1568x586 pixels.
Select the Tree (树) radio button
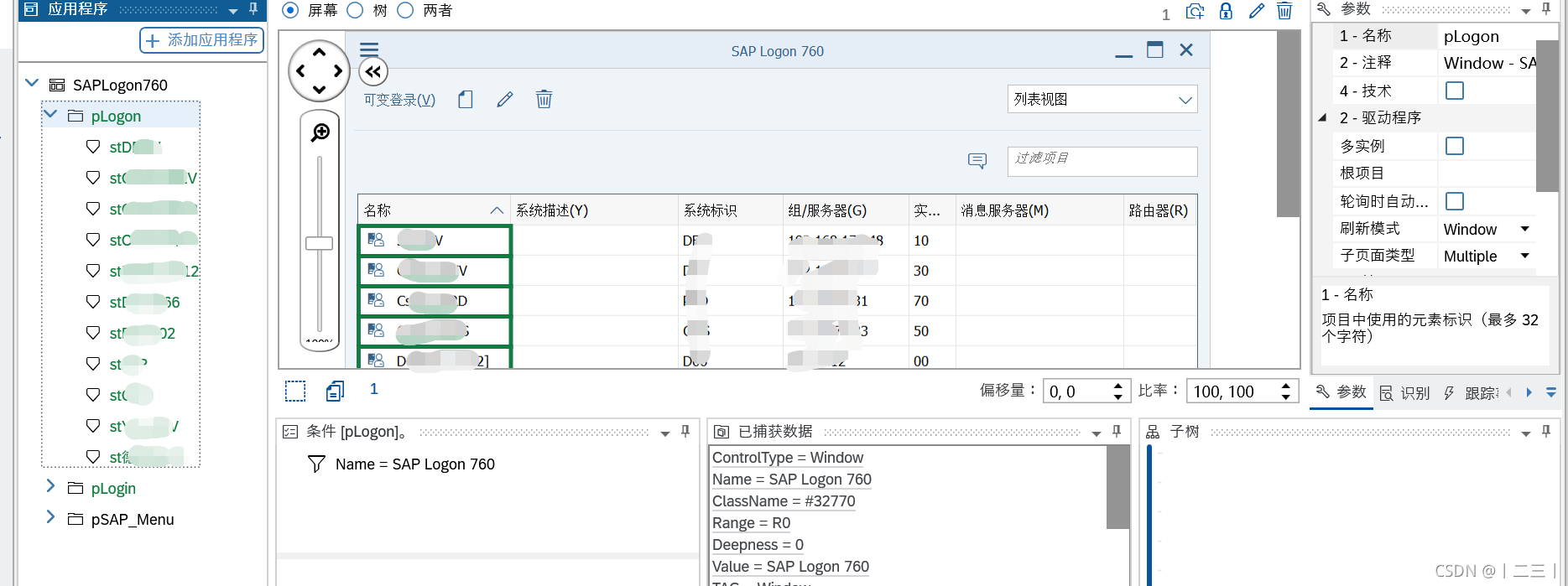(x=355, y=10)
